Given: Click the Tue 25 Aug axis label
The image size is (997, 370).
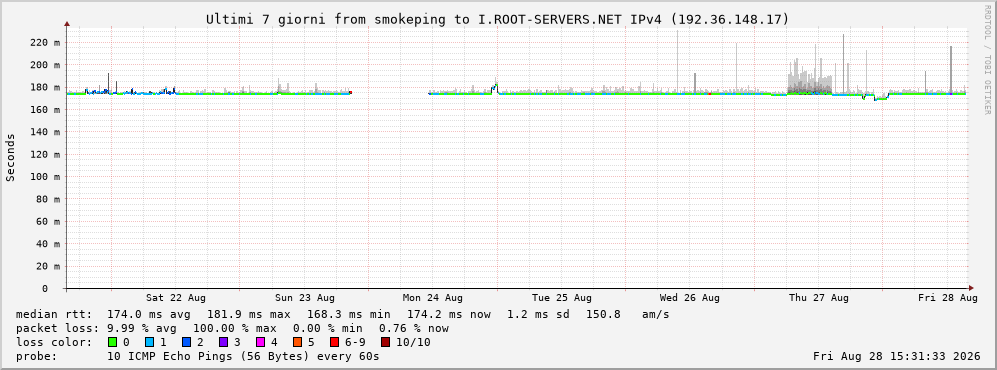Looking at the screenshot, I should coord(561,298).
